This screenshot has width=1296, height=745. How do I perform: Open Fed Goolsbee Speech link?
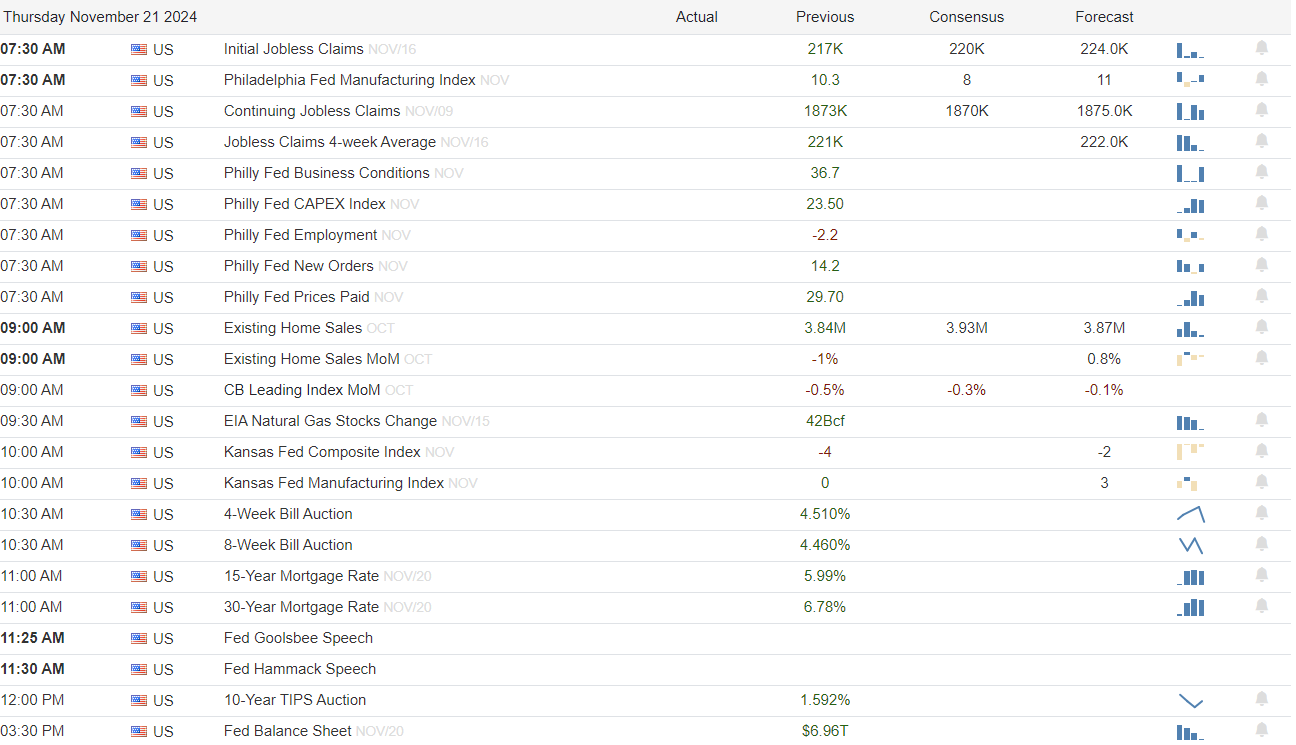(298, 638)
